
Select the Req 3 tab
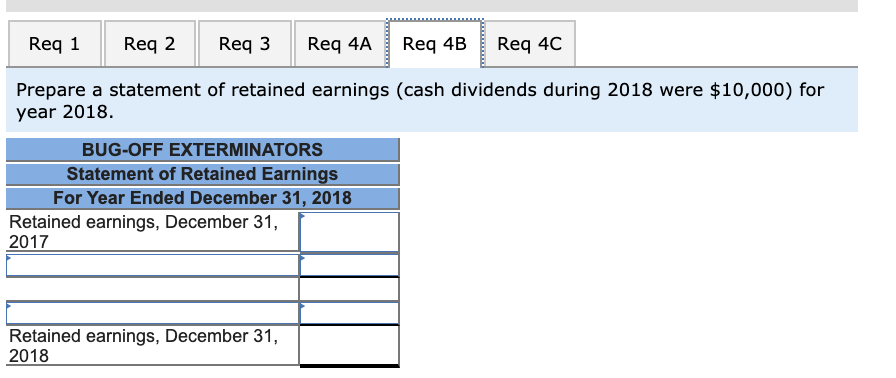(x=245, y=44)
